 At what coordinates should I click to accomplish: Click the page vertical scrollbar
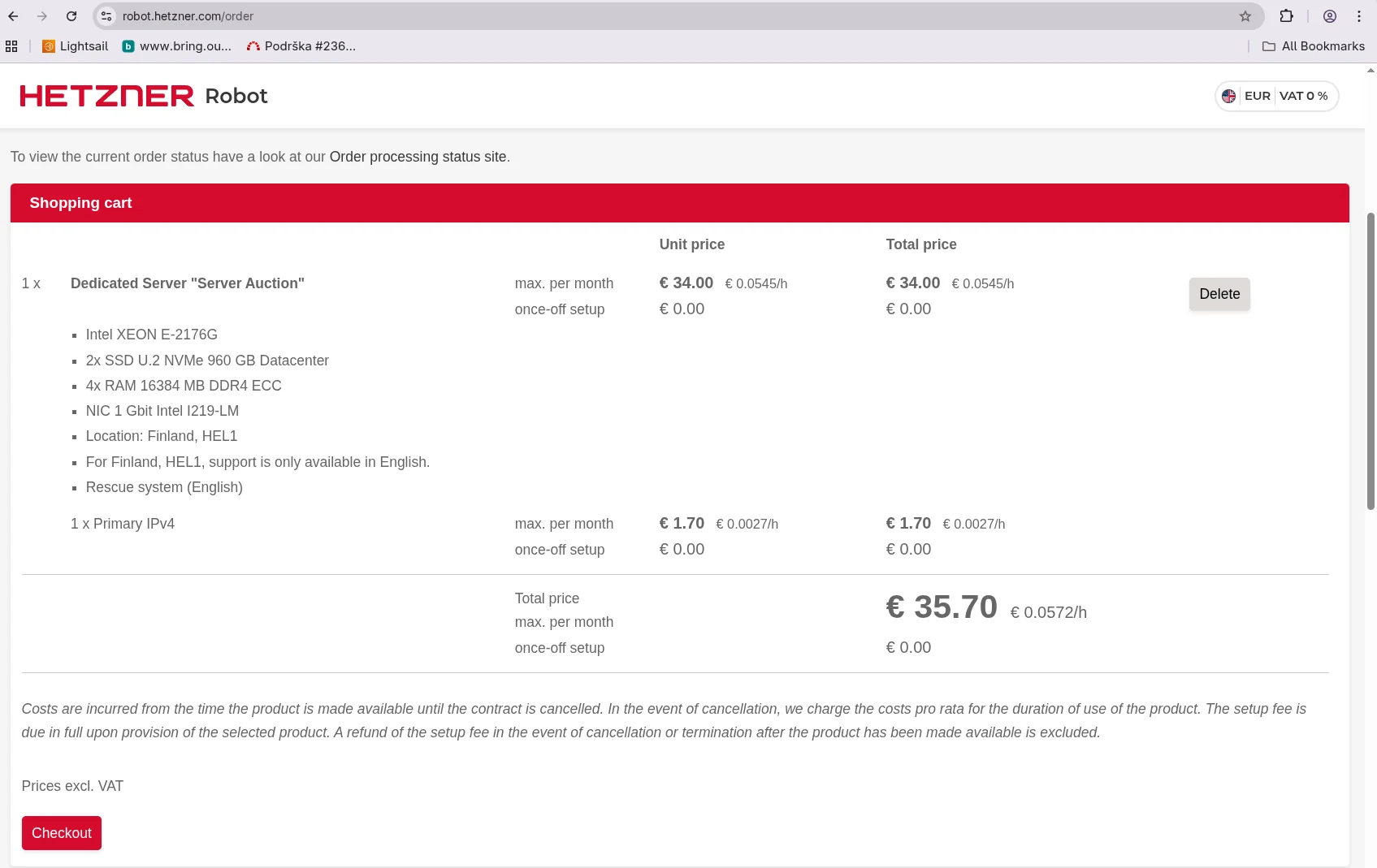(x=1371, y=361)
